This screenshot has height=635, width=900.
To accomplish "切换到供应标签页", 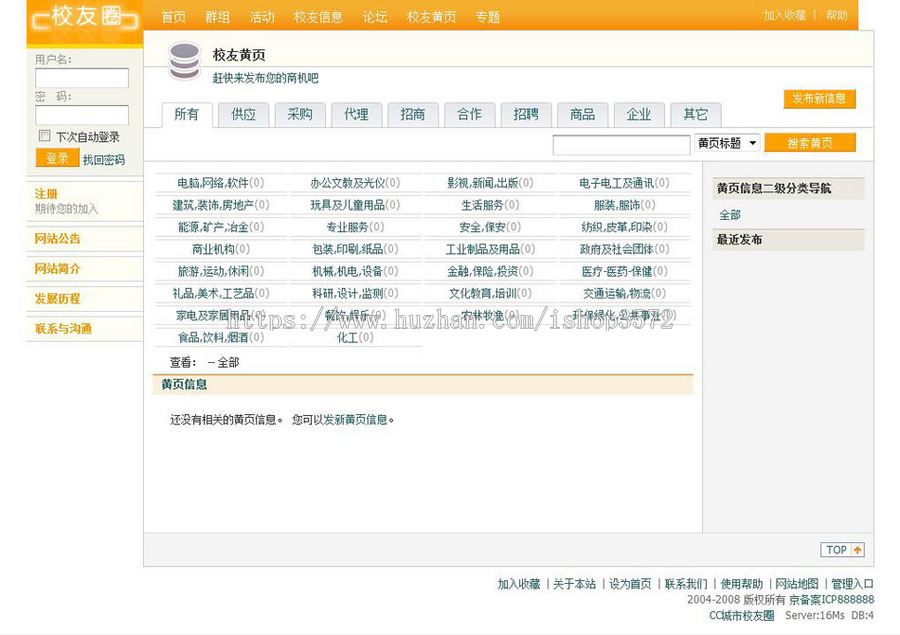I will (x=243, y=114).
